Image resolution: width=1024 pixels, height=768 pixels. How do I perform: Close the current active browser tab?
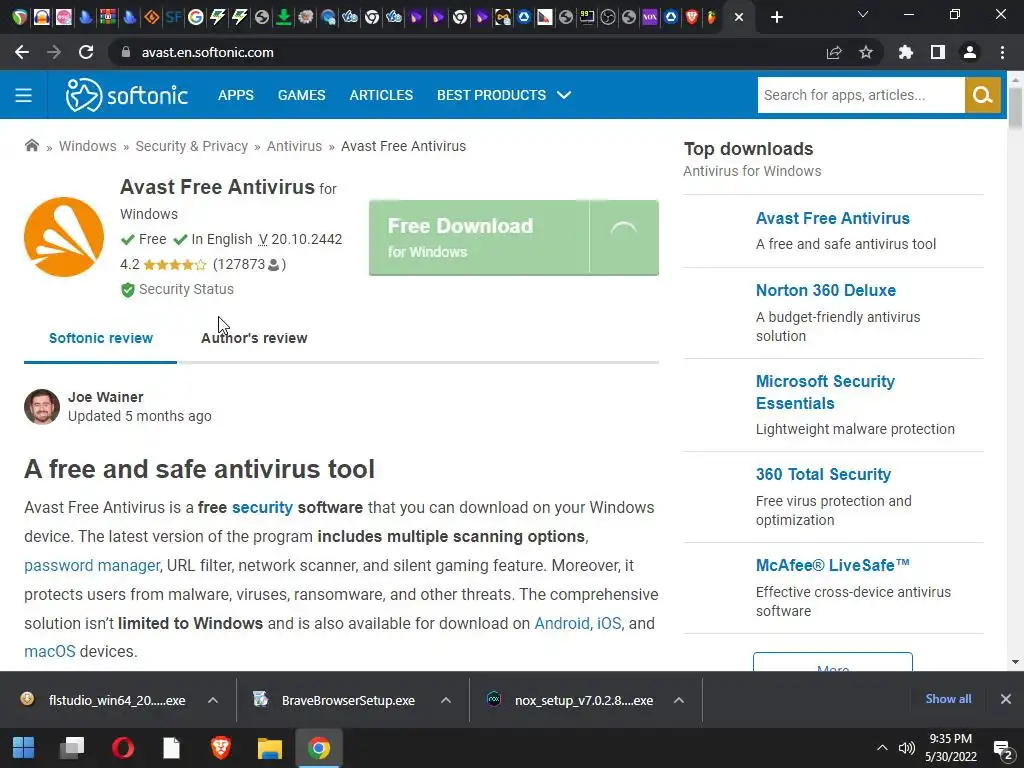click(x=739, y=17)
